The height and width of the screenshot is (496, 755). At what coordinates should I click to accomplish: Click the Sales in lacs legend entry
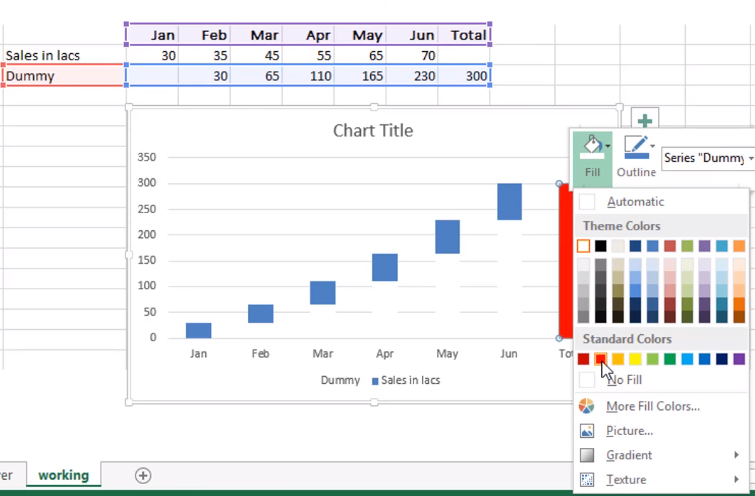[406, 380]
